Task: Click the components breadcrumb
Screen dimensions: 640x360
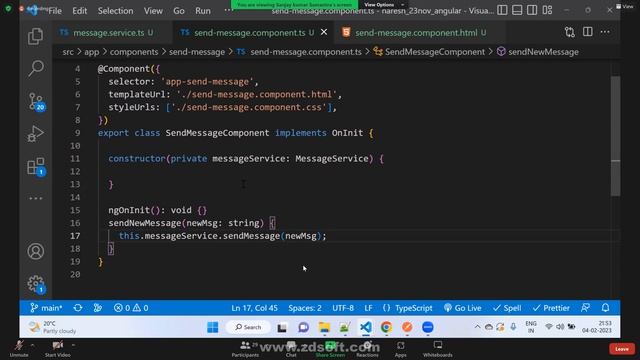Action: [x=134, y=52]
